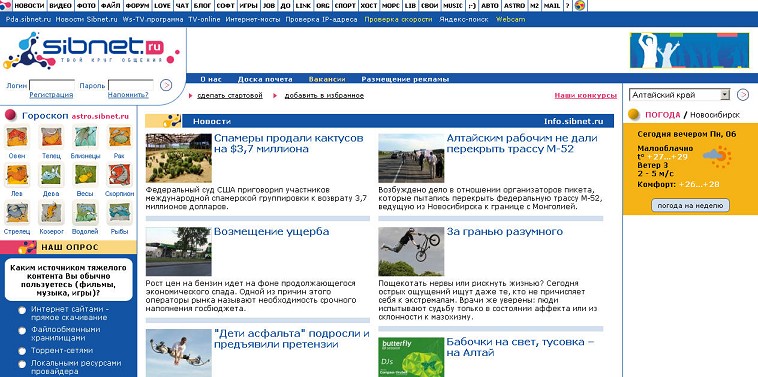Open Размещение рекламы tab

tap(405, 79)
